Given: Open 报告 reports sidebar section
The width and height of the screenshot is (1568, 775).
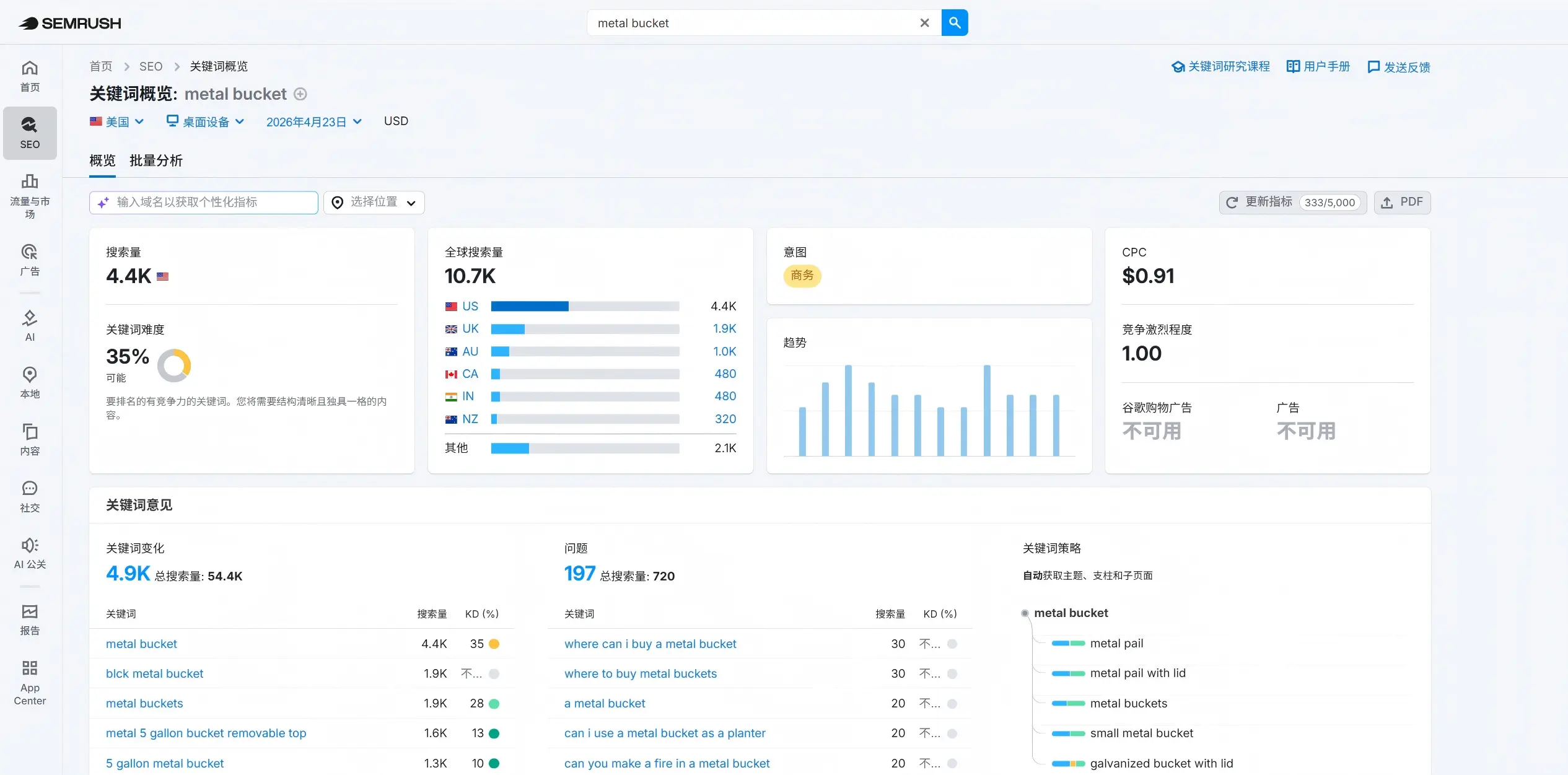Looking at the screenshot, I should (x=30, y=620).
